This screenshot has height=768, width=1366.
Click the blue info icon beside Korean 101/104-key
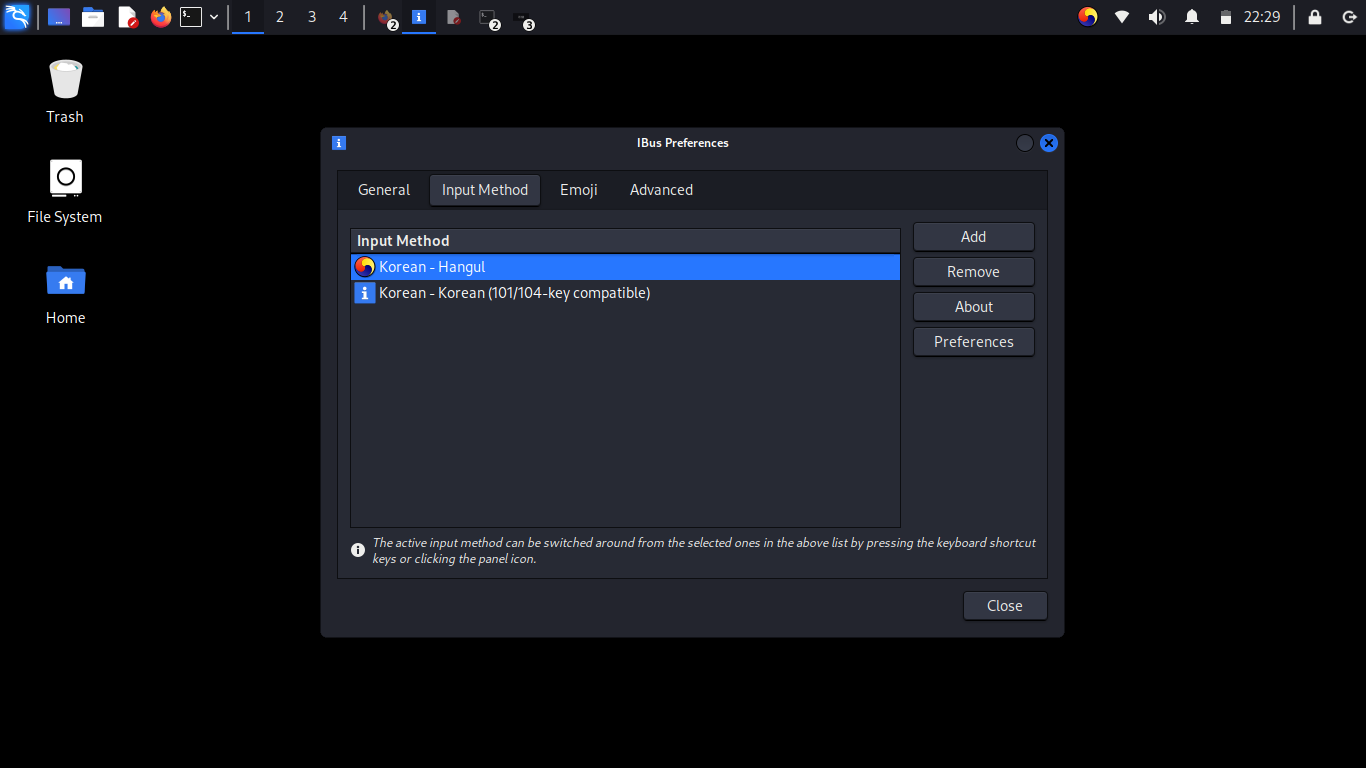tap(365, 293)
